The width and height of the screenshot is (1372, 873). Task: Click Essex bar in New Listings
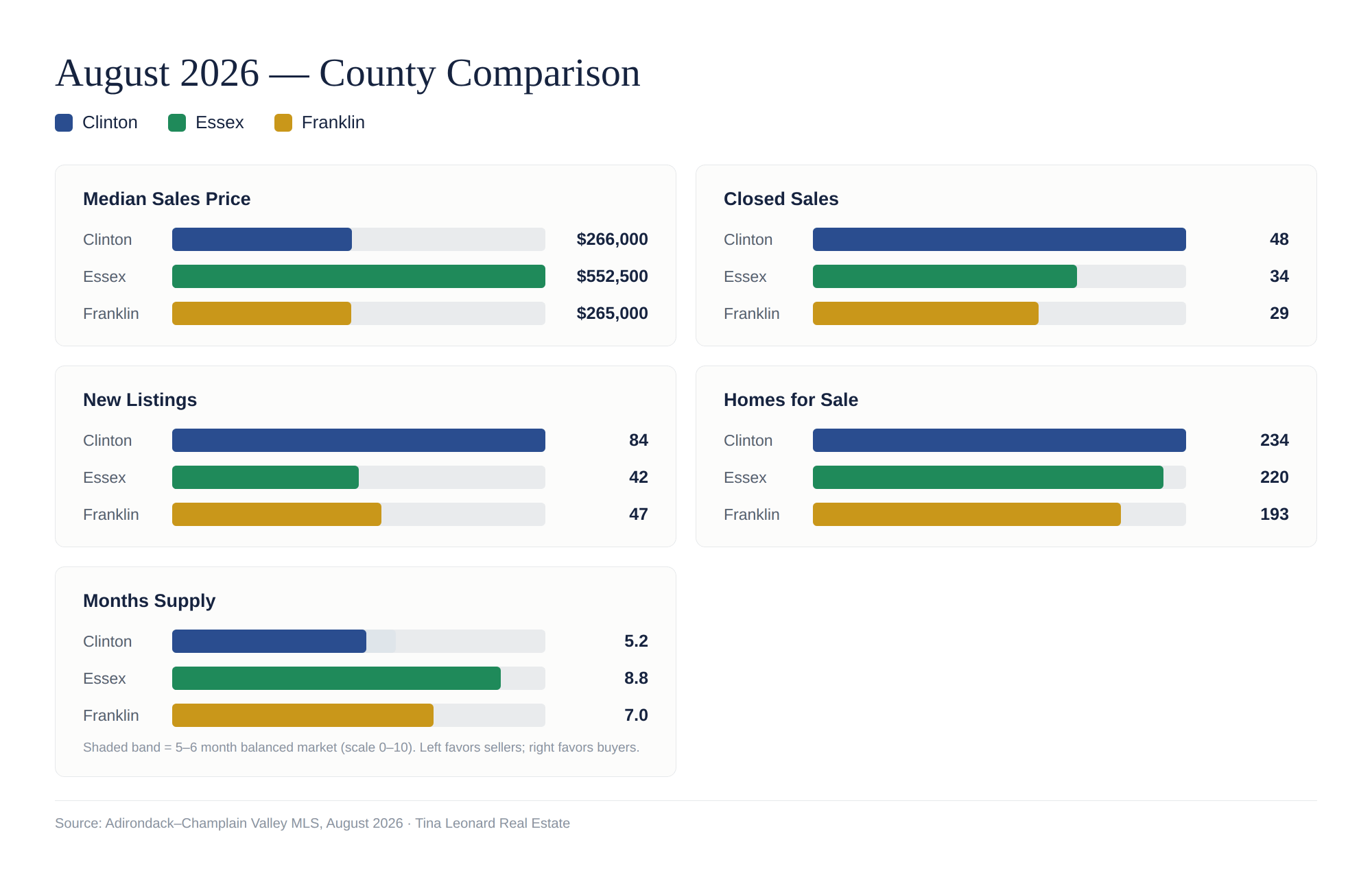265,477
